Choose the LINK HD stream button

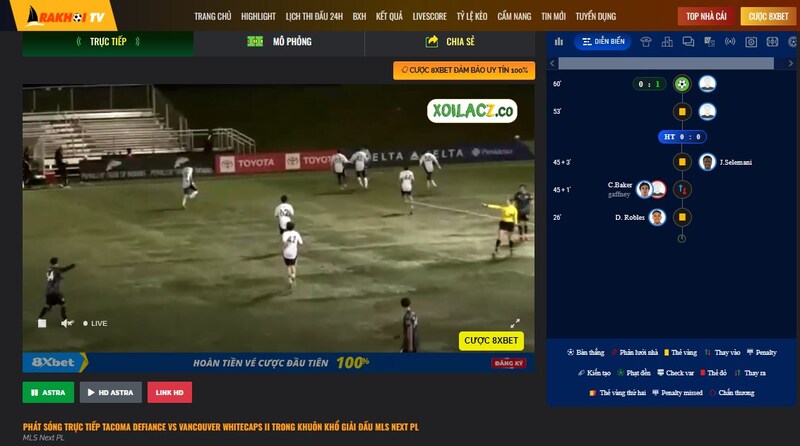click(170, 392)
